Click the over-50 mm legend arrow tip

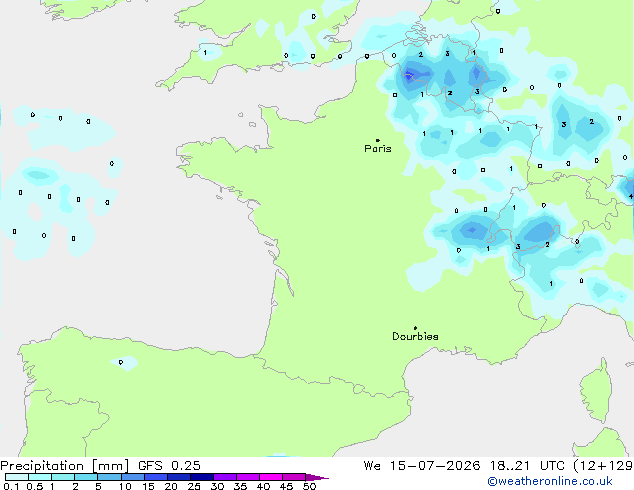click(317, 477)
